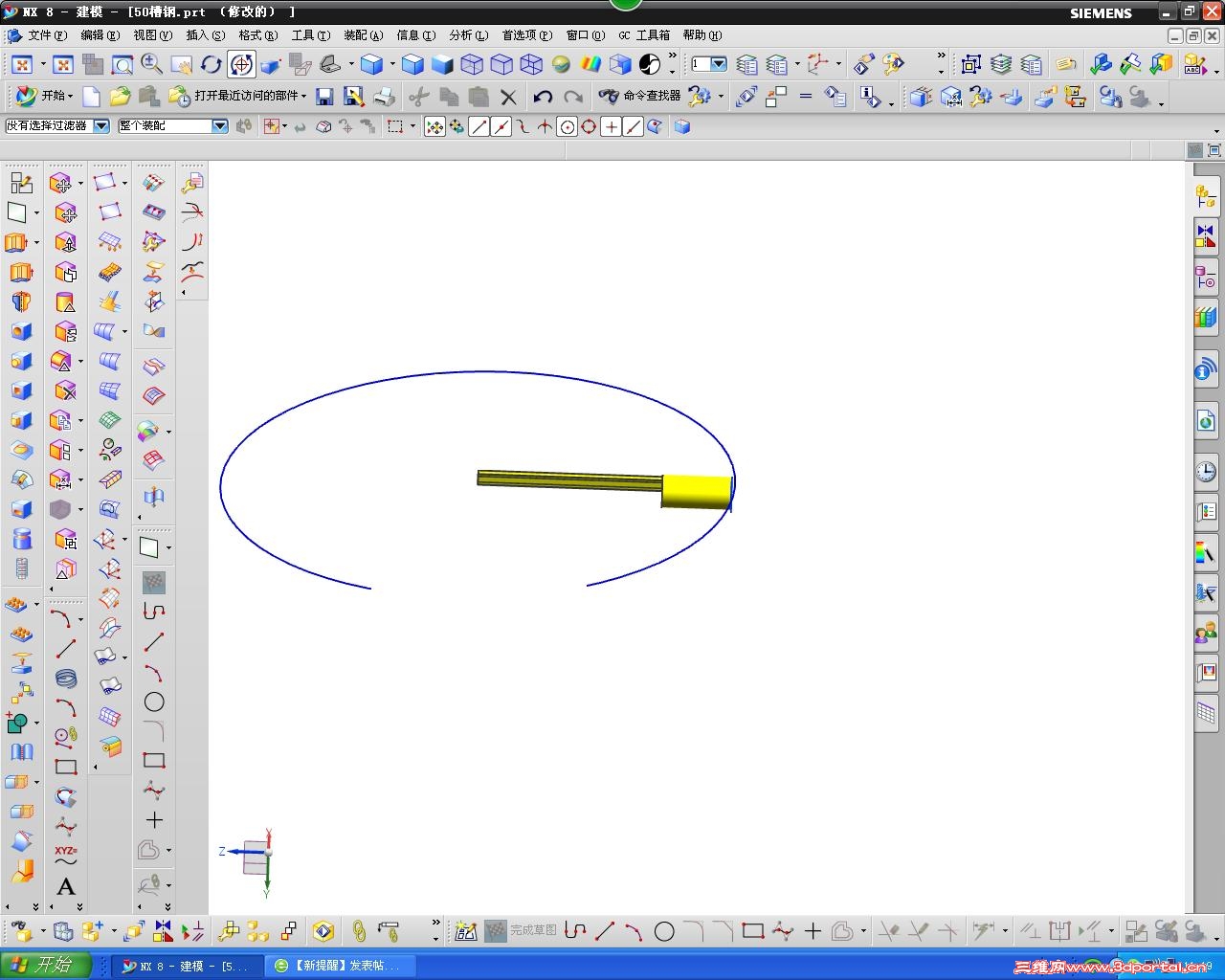The image size is (1225, 980).
Task: Click the 打开最近访问的部件 button
Action: pyautogui.click(x=235, y=96)
